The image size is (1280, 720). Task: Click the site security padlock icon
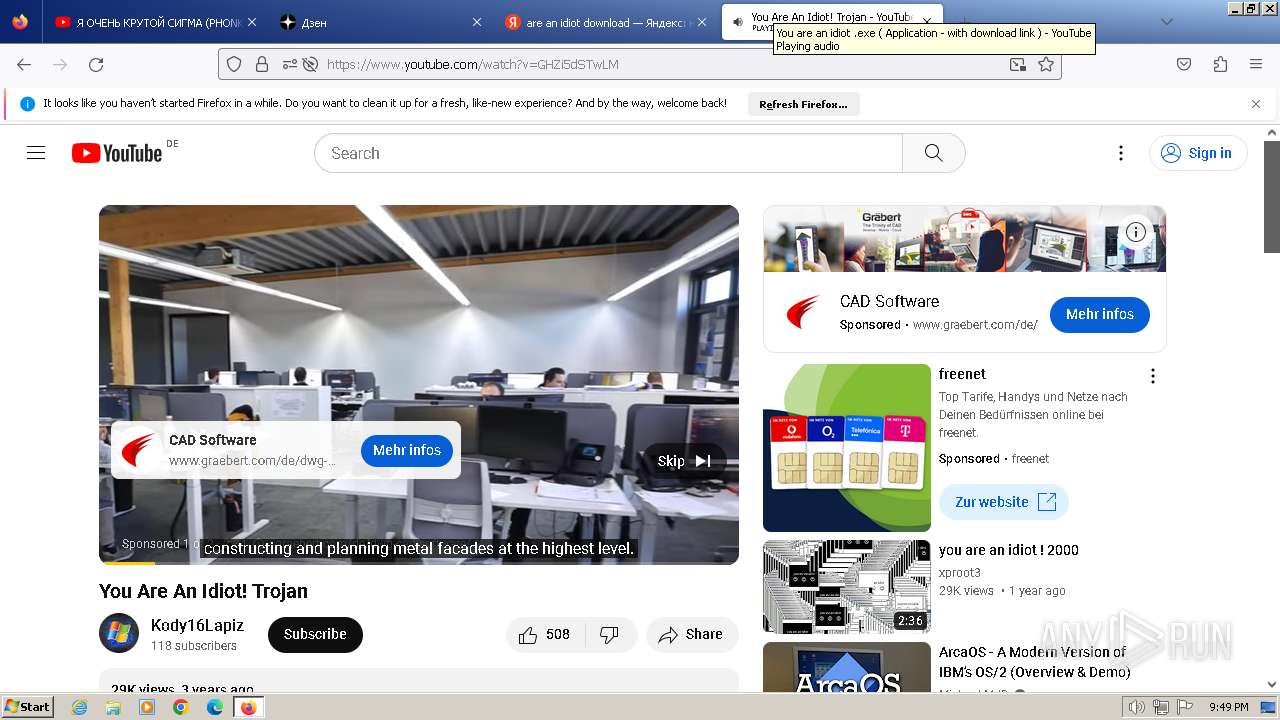262,64
